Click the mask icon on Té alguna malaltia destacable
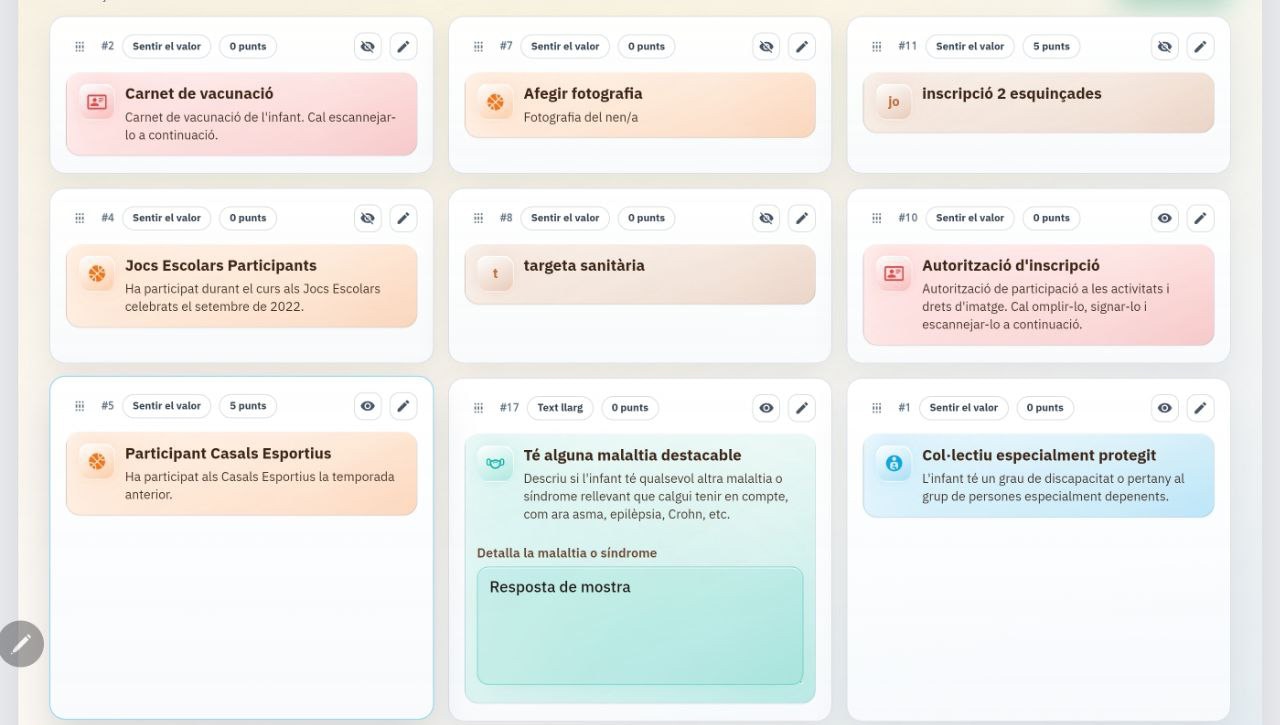 click(494, 462)
